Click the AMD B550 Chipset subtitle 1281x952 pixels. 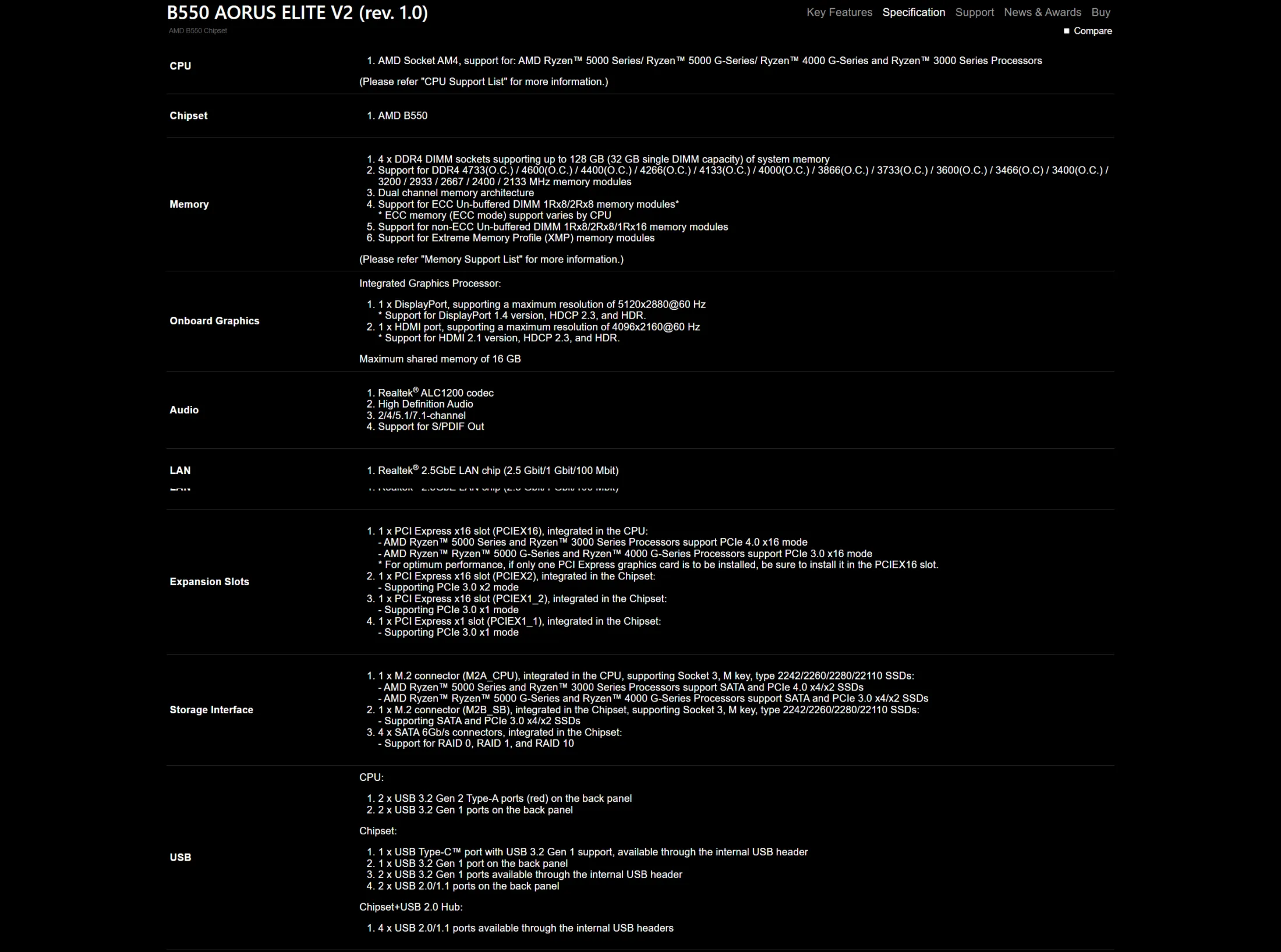(198, 31)
